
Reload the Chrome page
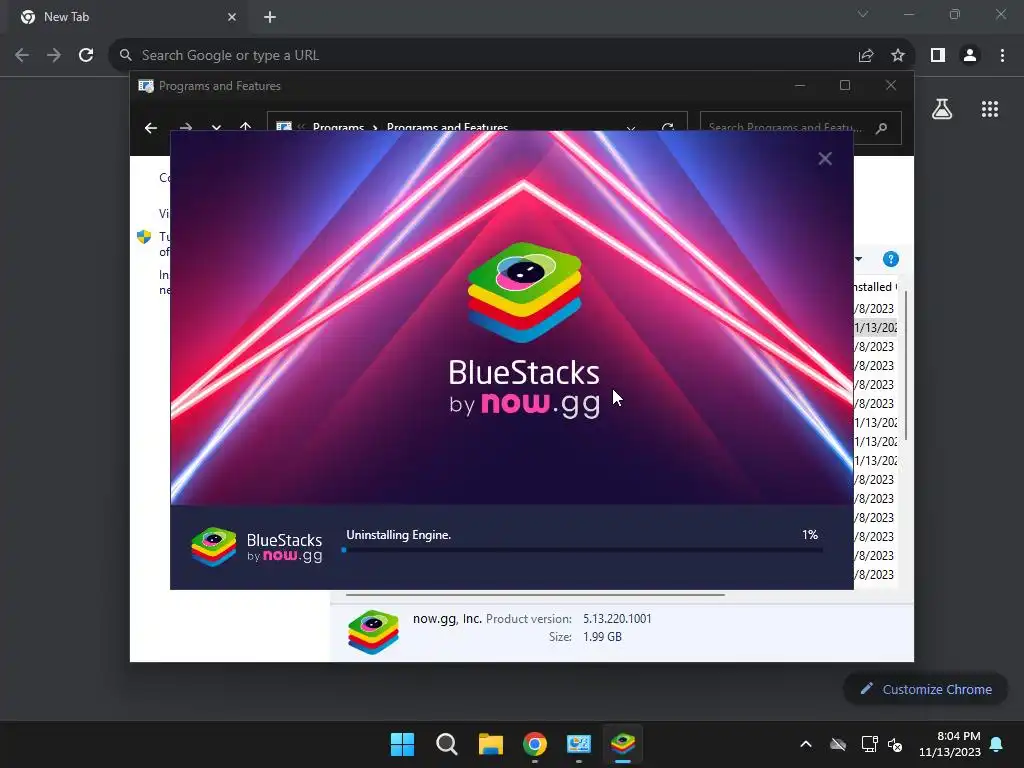click(x=86, y=56)
